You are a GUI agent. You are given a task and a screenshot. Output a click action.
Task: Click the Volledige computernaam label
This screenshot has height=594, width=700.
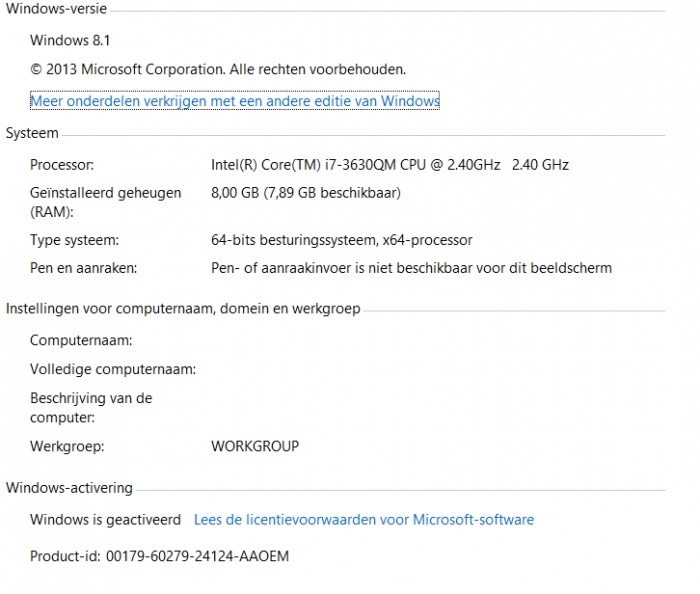tap(113, 370)
